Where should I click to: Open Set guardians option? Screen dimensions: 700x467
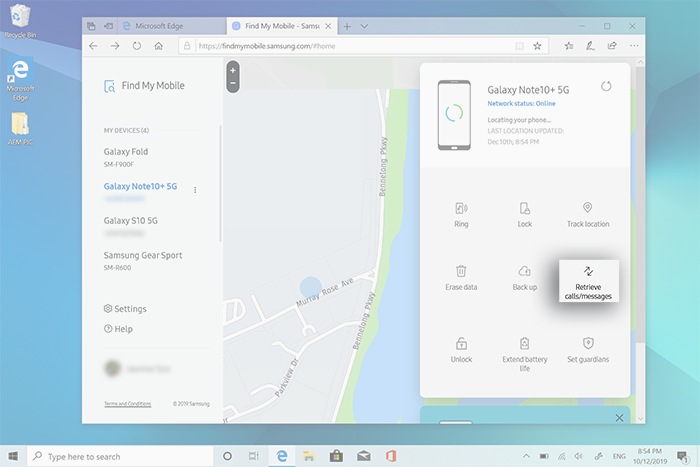[588, 350]
